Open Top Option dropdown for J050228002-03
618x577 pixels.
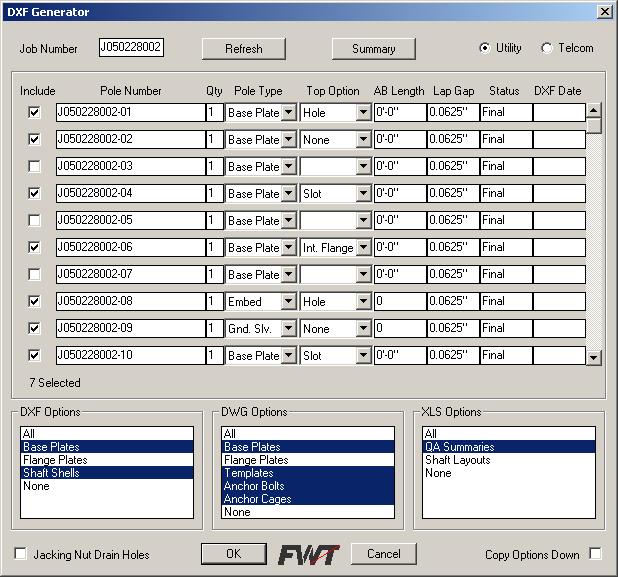(x=363, y=166)
